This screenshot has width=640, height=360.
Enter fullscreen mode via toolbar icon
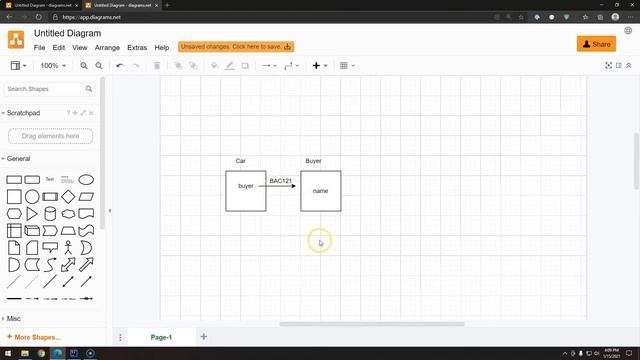(608, 65)
